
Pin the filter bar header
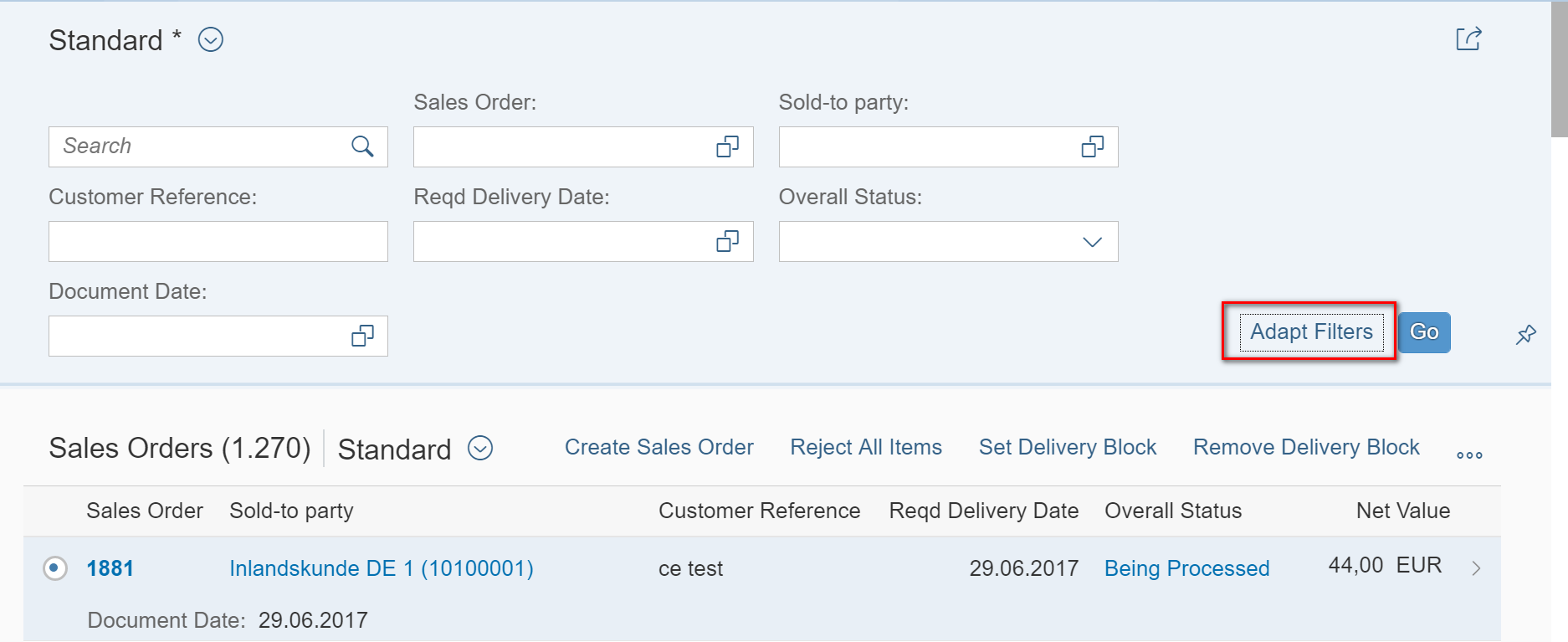tap(1525, 335)
